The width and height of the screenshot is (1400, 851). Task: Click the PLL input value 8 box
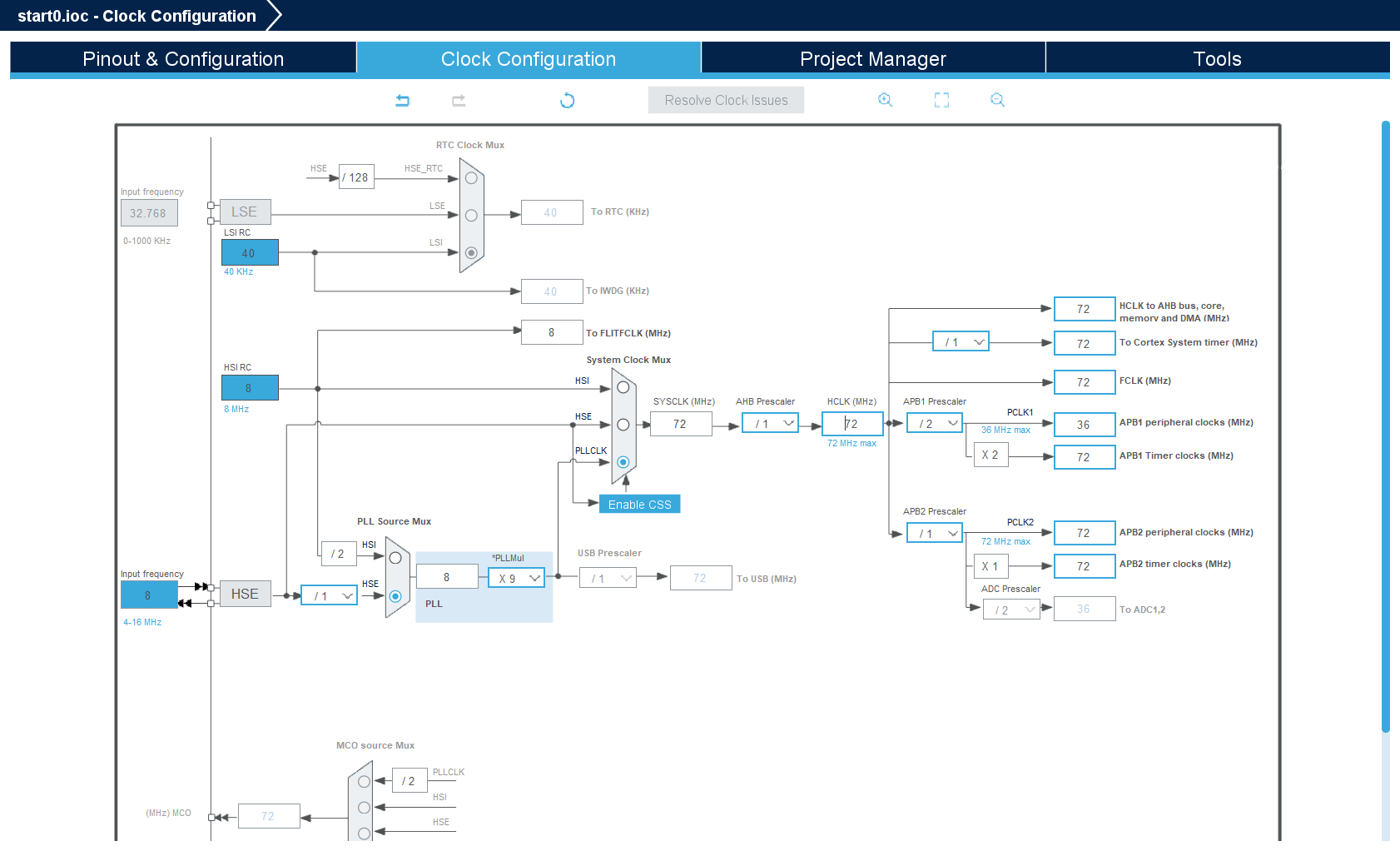pyautogui.click(x=447, y=576)
